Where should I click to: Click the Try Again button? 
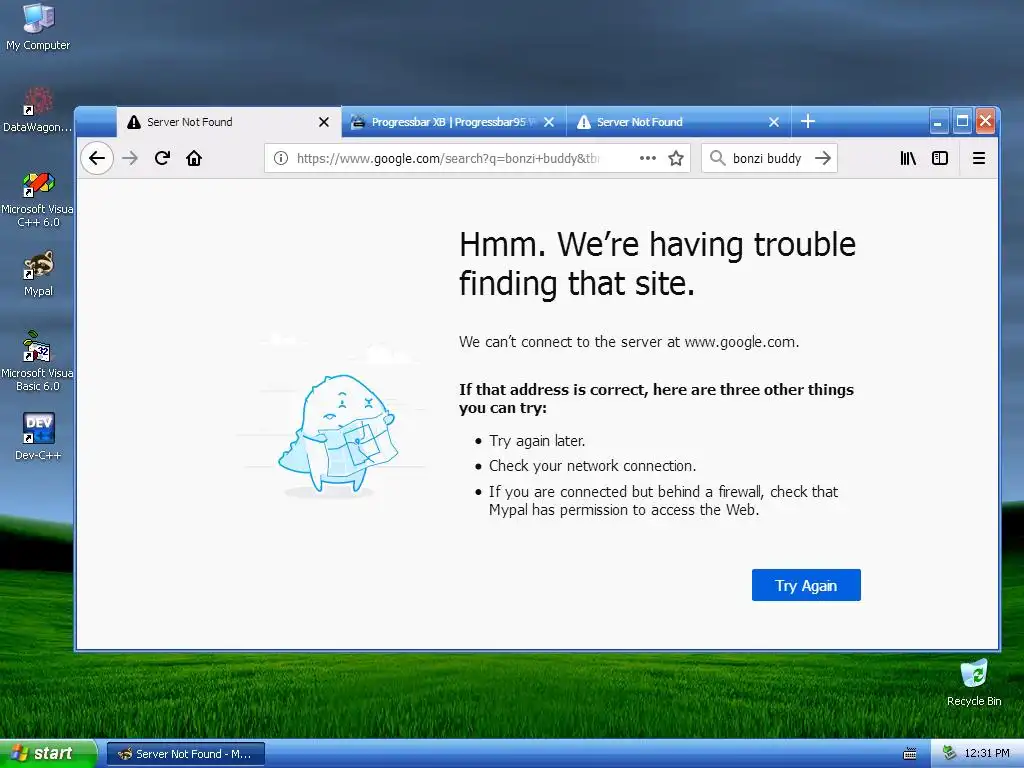806,585
